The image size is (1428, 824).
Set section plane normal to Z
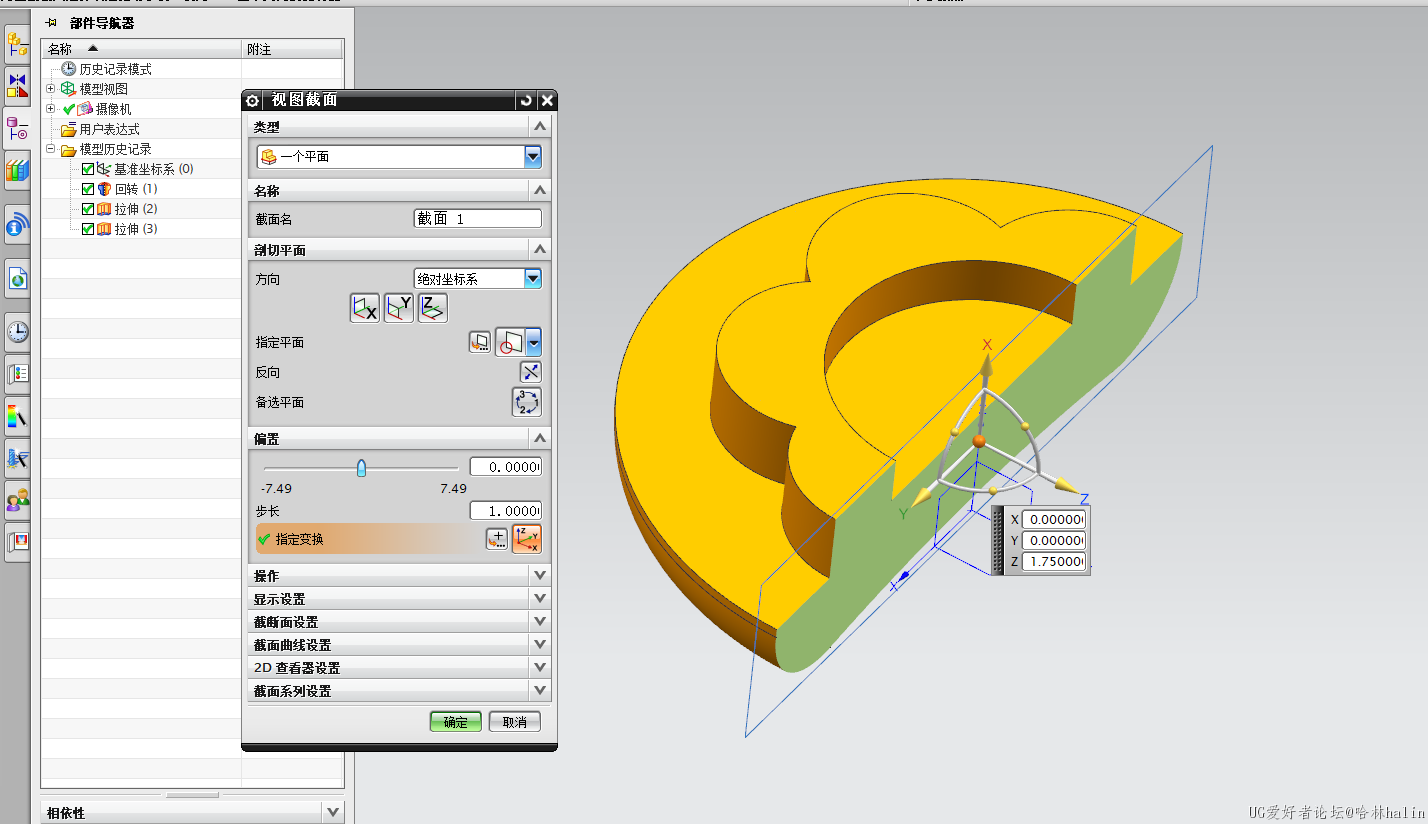(x=432, y=308)
